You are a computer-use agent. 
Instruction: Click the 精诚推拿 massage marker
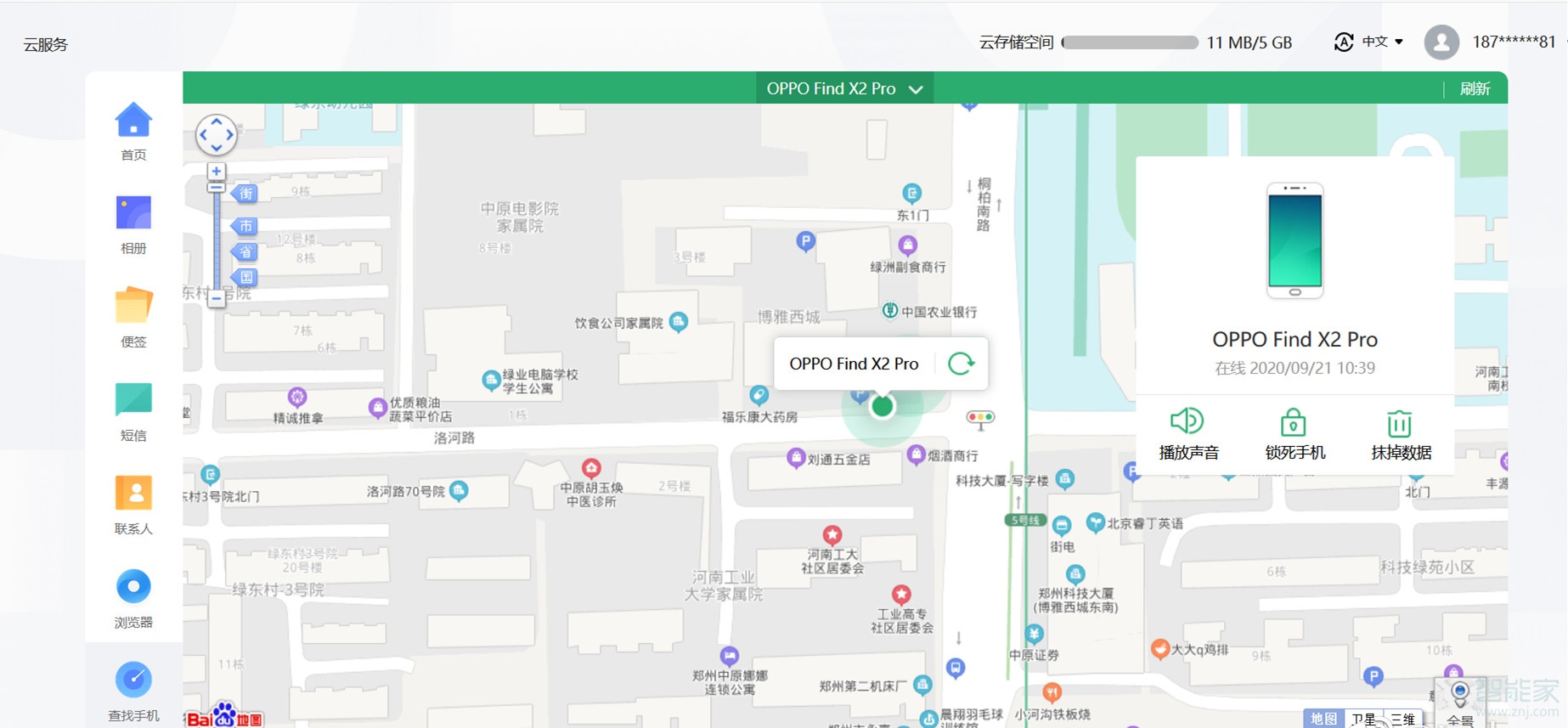[296, 397]
